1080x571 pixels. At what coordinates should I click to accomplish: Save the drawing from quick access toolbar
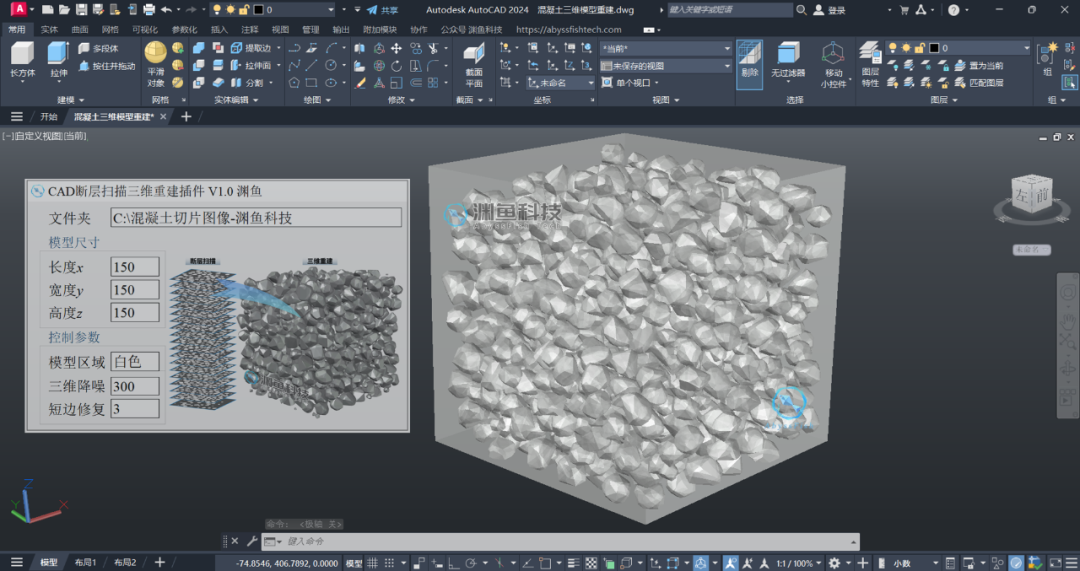tap(81, 10)
